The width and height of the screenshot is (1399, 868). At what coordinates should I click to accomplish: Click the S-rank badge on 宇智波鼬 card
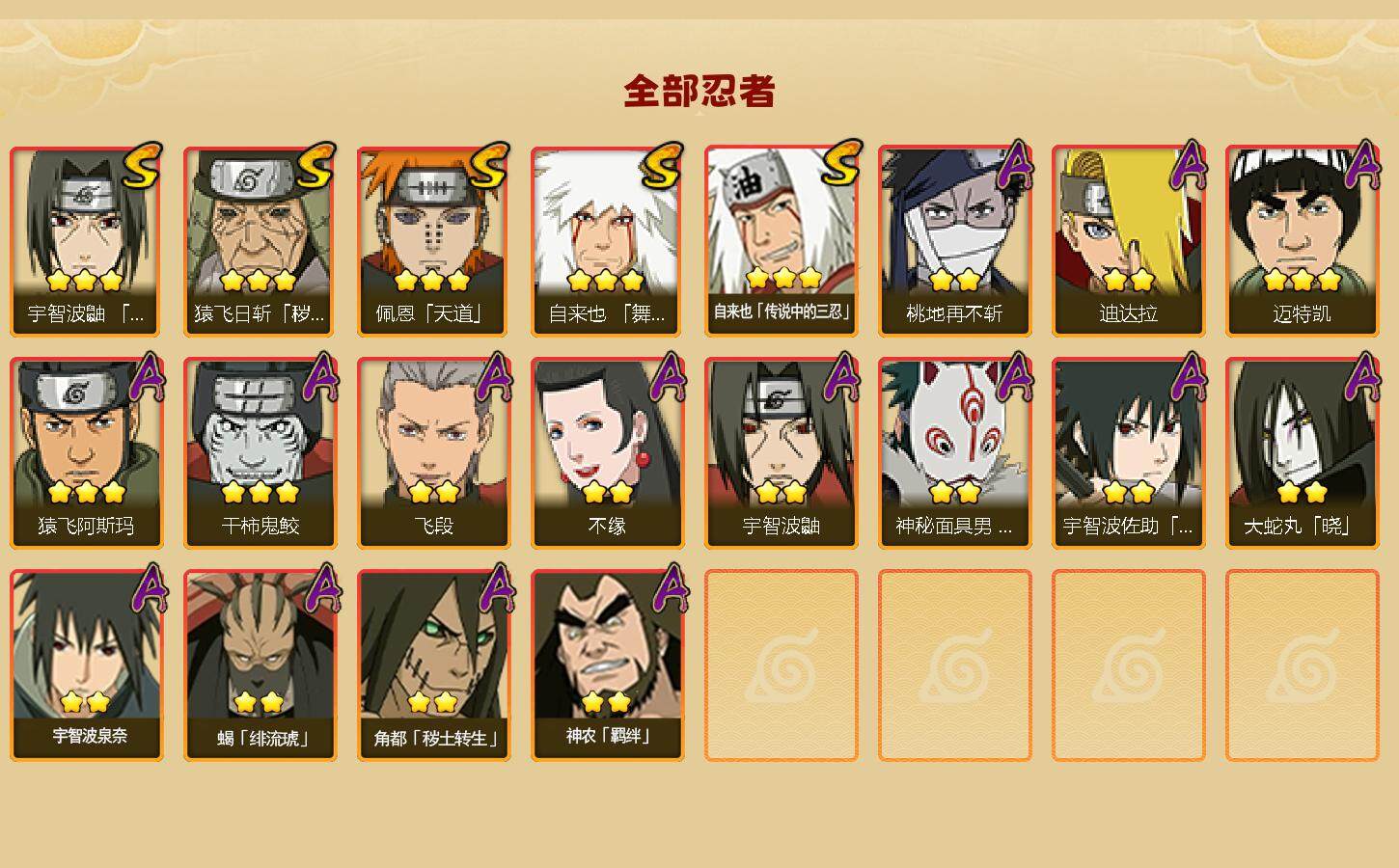141,166
